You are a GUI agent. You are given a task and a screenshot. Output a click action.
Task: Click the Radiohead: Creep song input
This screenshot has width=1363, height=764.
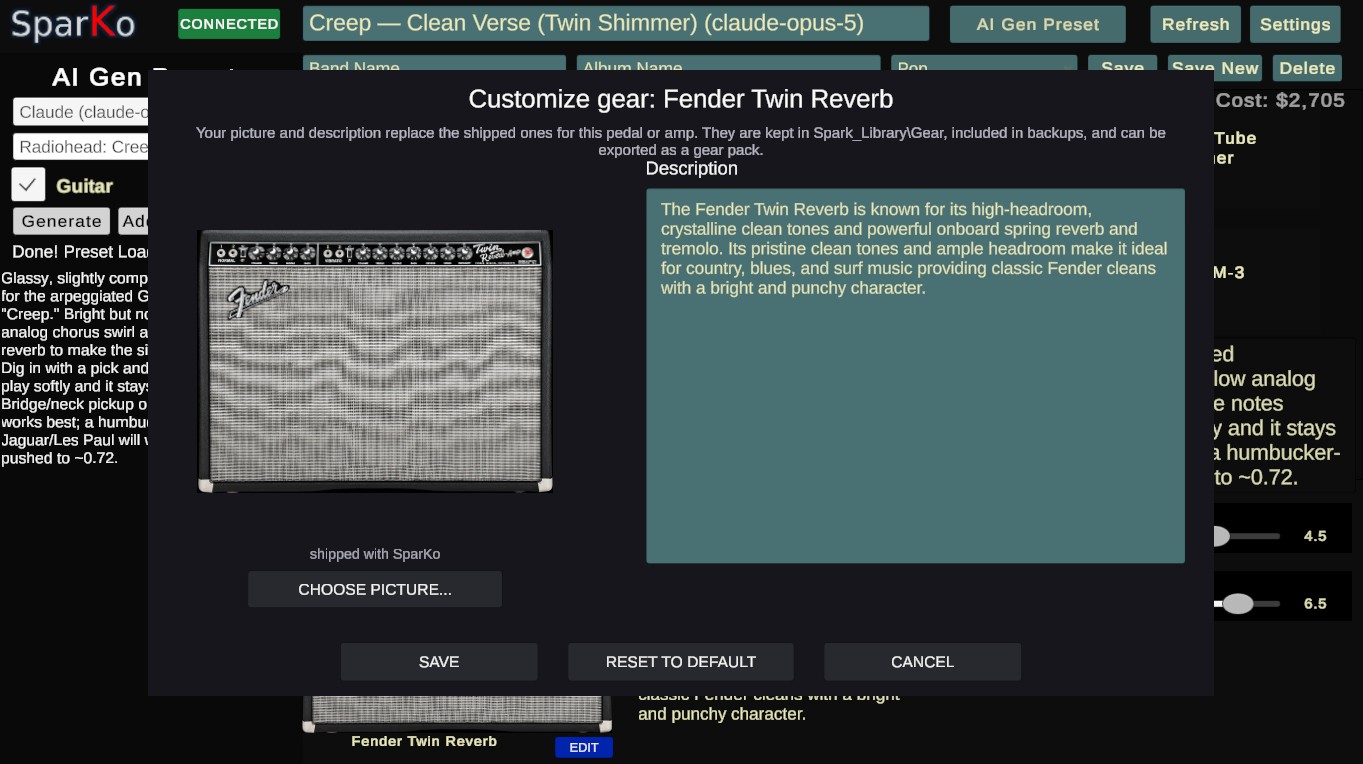[81, 147]
